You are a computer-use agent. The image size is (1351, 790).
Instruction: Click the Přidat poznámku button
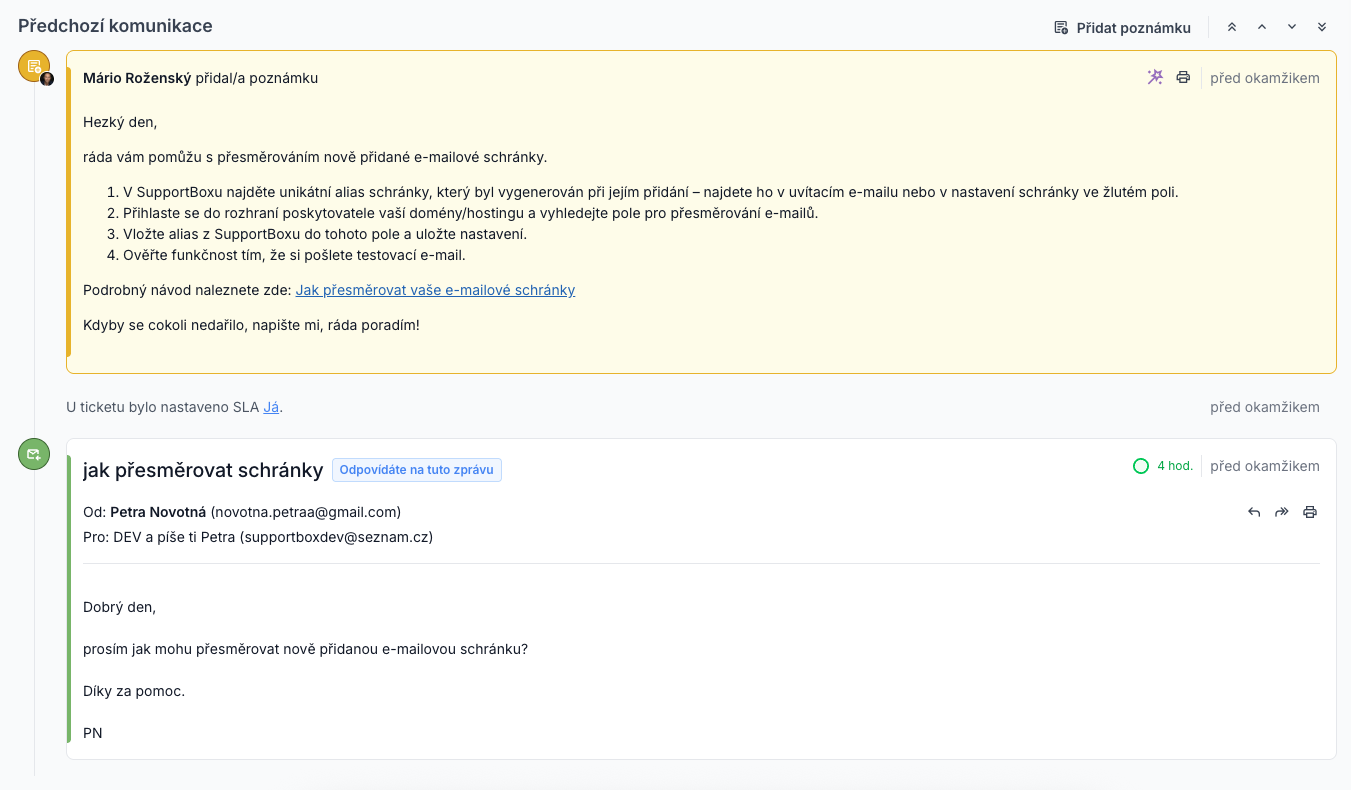1122,28
